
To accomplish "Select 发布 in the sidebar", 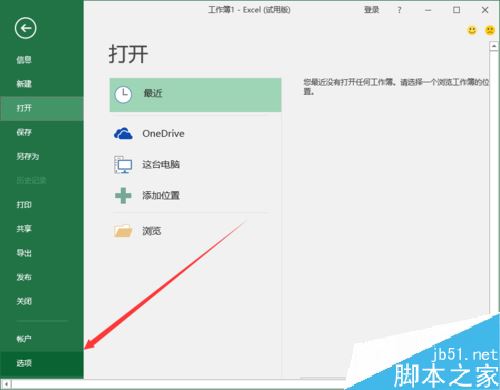I will [42, 277].
